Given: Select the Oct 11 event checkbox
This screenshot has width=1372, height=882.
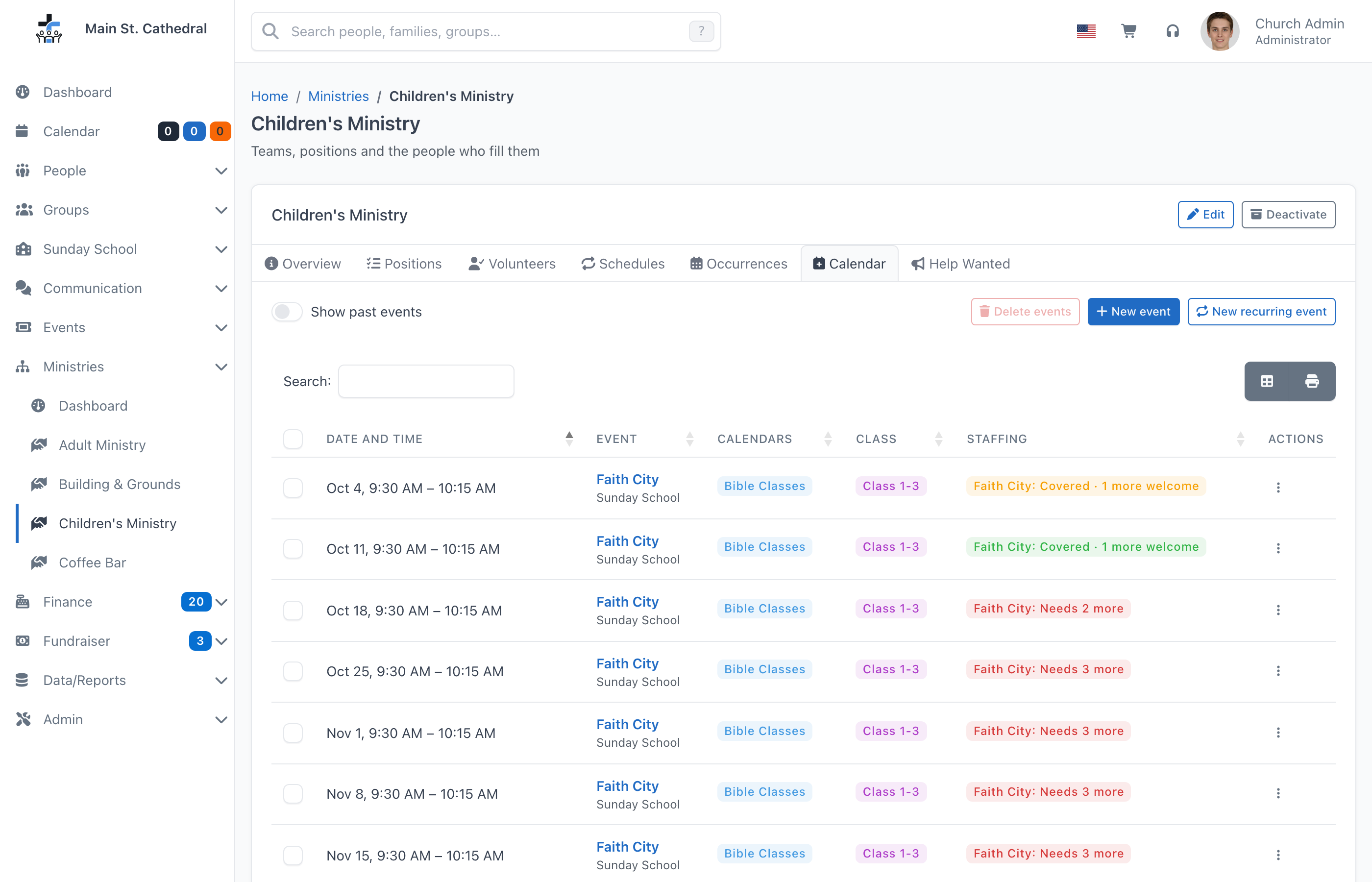Looking at the screenshot, I should coord(293,549).
